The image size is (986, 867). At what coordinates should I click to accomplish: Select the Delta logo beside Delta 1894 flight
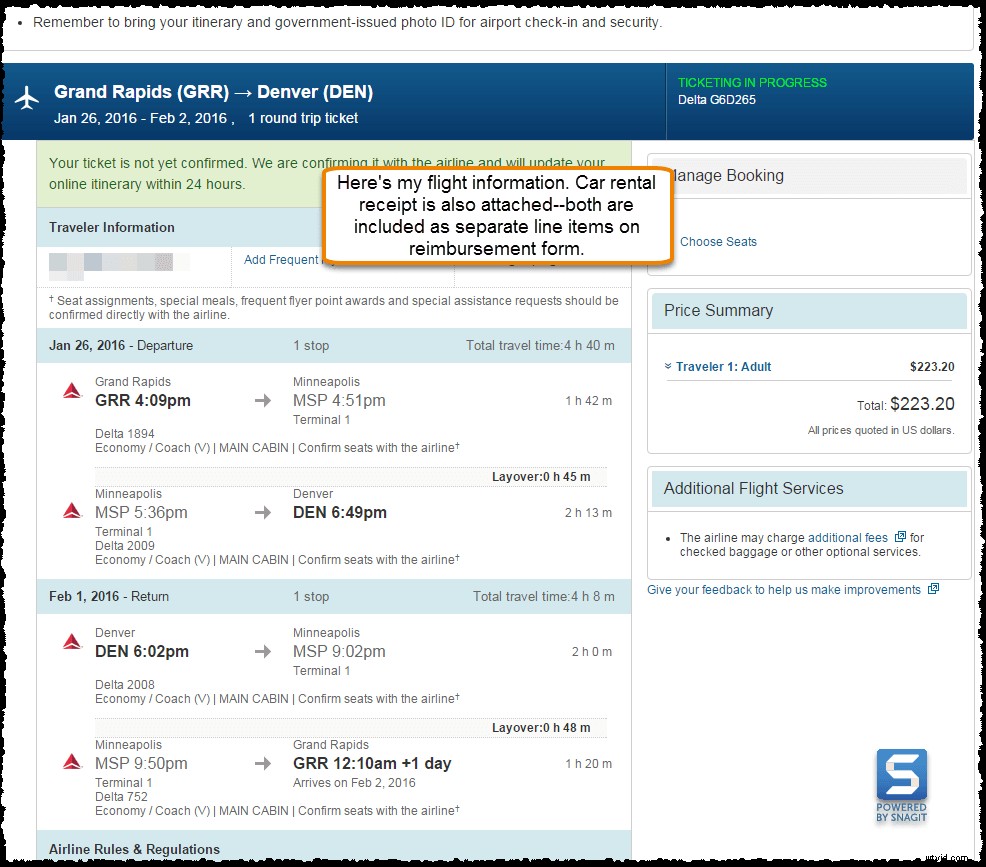71,389
